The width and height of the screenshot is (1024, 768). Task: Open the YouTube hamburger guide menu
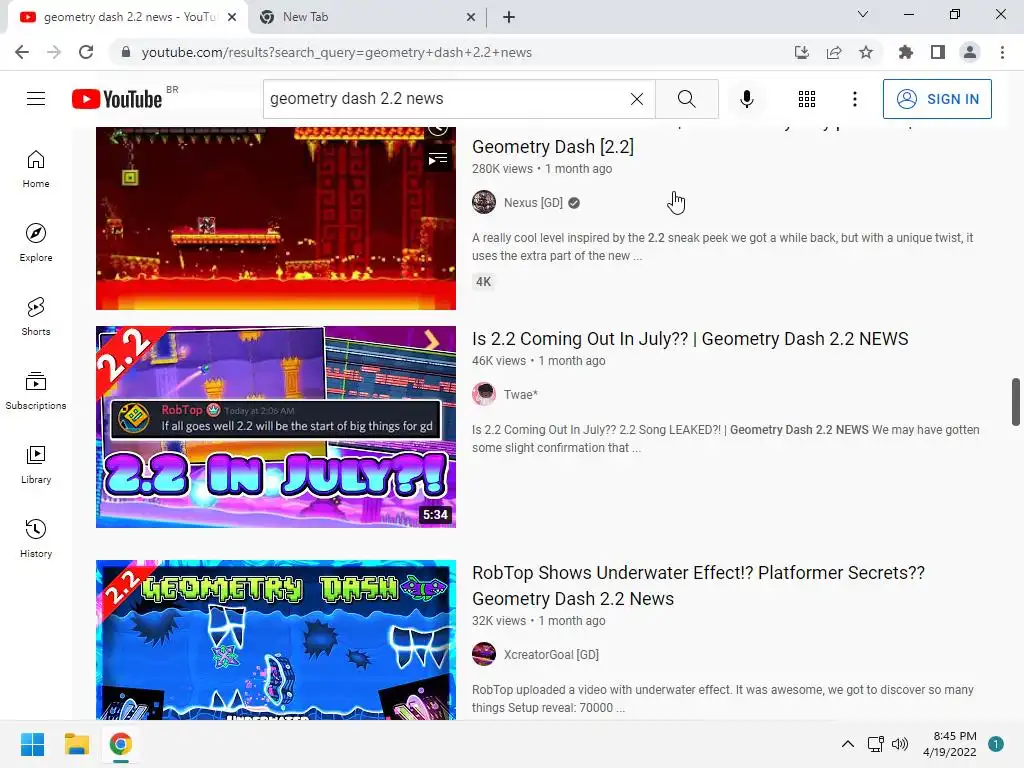point(36,99)
